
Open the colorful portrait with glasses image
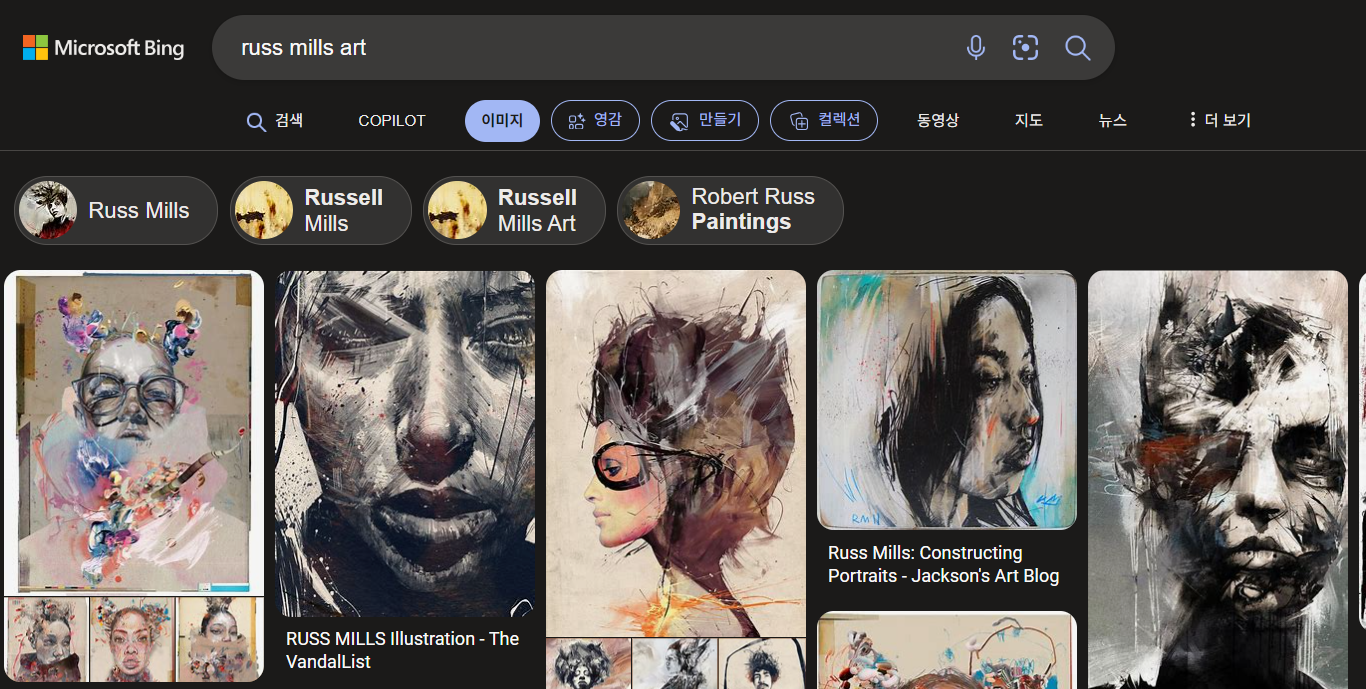134,432
